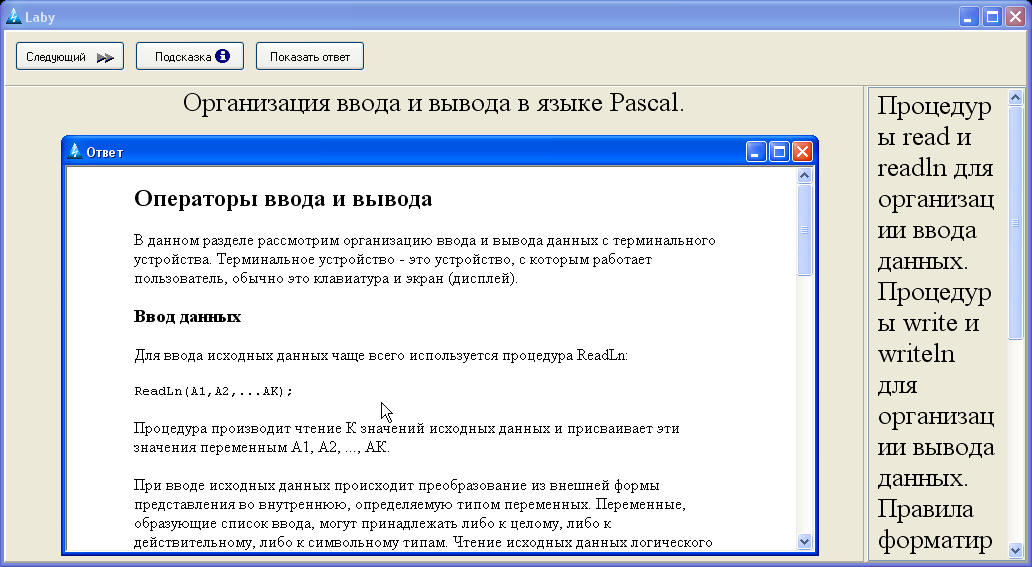This screenshot has width=1032, height=567.
Task: Click down arrow of Ответ window scrollbar
Action: [x=804, y=541]
